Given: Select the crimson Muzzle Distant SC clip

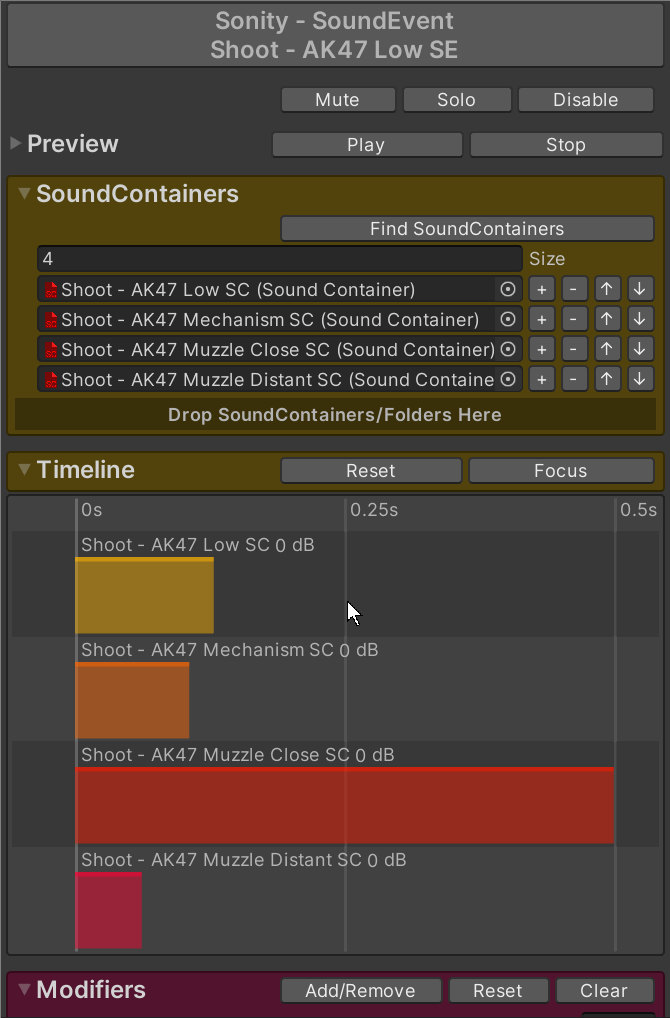Looking at the screenshot, I should pos(108,910).
